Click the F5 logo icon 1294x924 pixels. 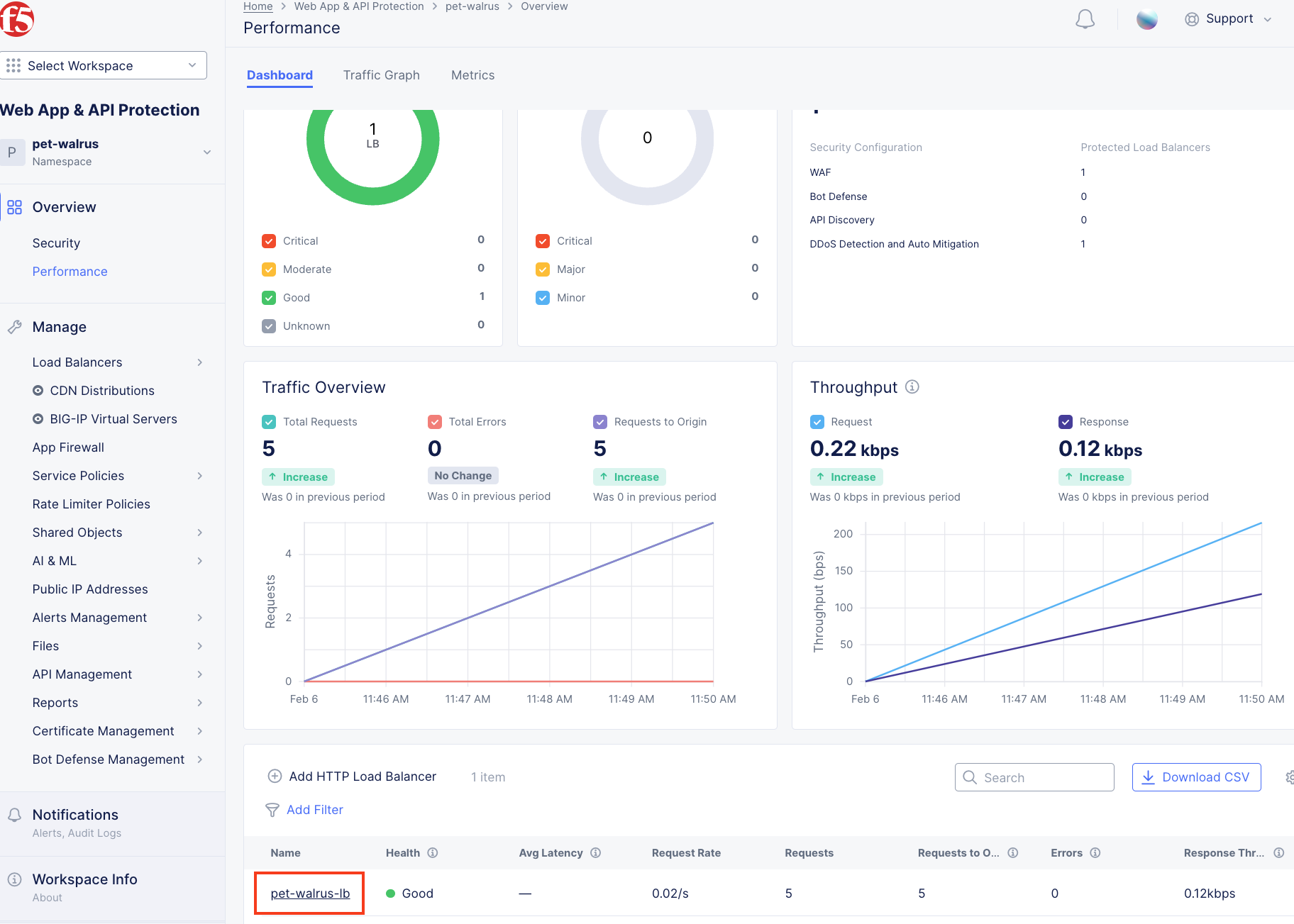click(x=16, y=18)
